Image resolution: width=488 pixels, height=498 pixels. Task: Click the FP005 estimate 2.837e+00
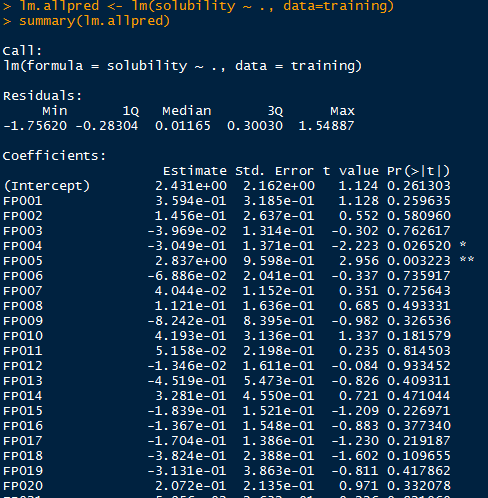191,261
